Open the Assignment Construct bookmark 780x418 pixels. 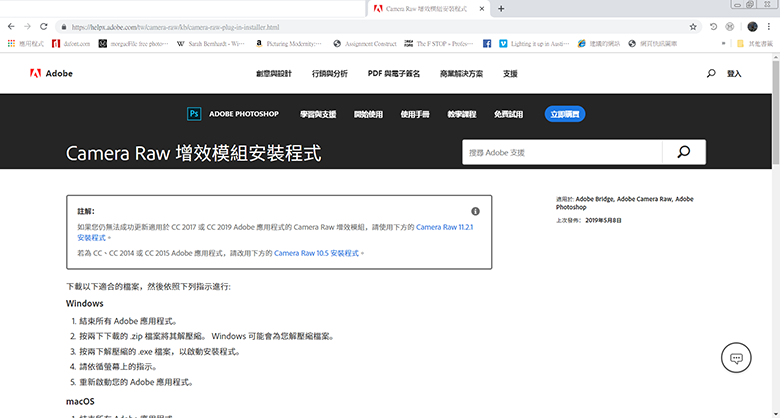pyautogui.click(x=365, y=44)
